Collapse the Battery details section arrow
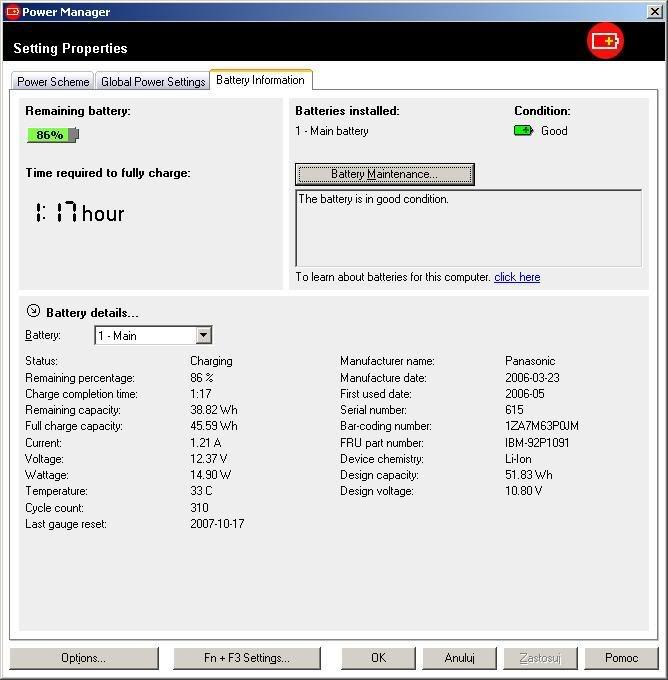668x680 pixels. coord(33,312)
